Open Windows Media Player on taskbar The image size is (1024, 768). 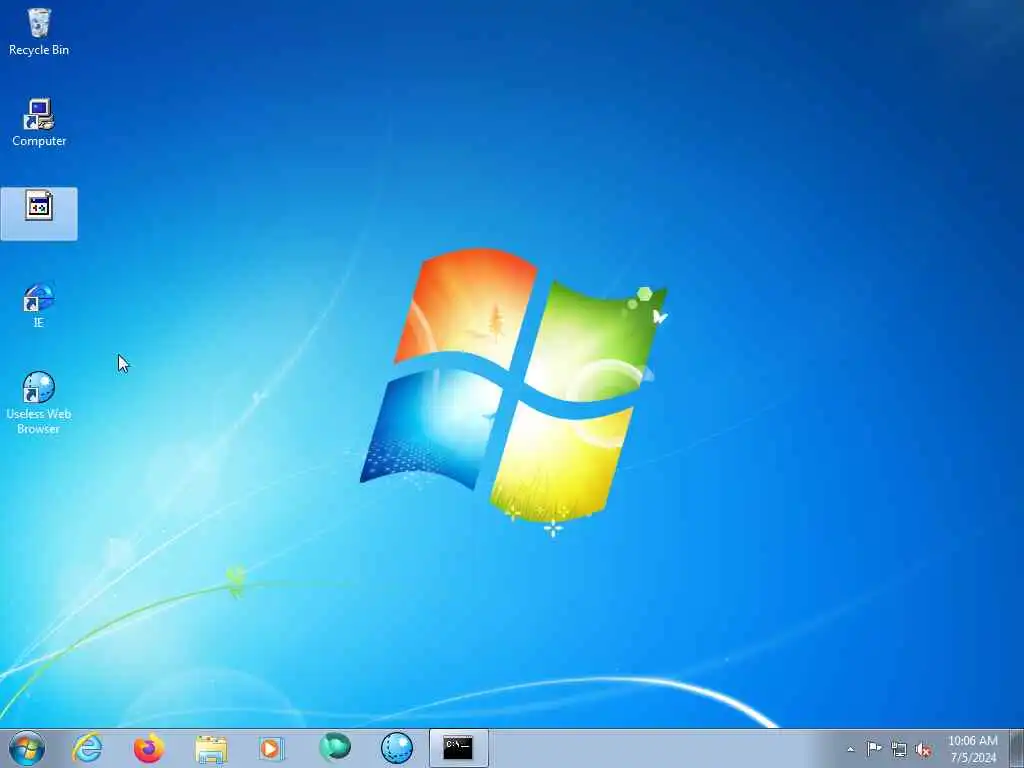point(271,748)
